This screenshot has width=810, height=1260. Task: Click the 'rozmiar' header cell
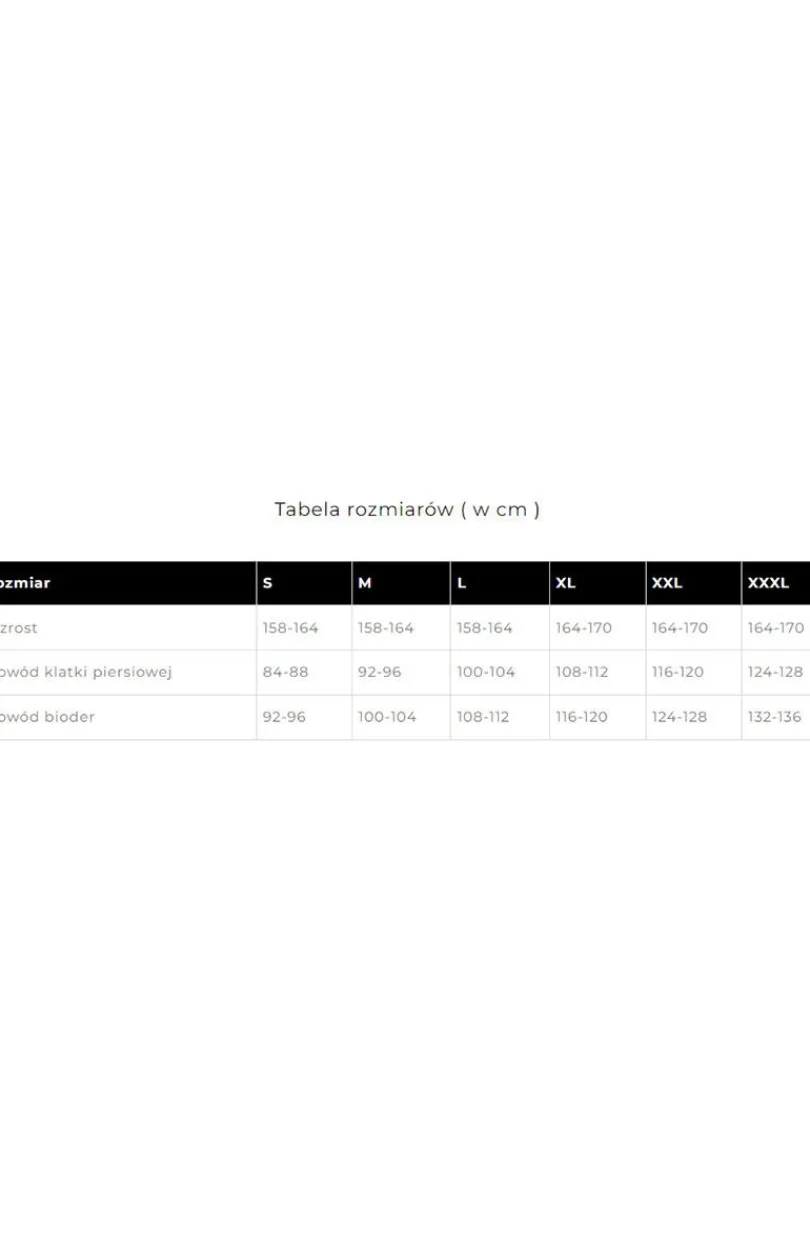tap(128, 583)
